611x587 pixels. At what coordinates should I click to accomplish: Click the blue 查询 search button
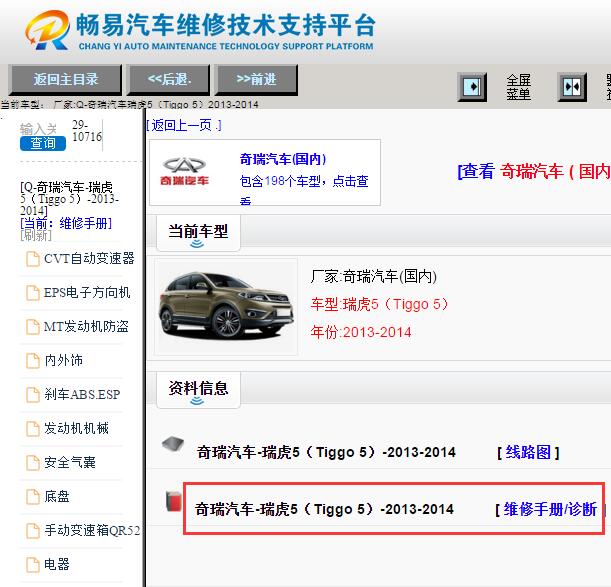coord(43,143)
